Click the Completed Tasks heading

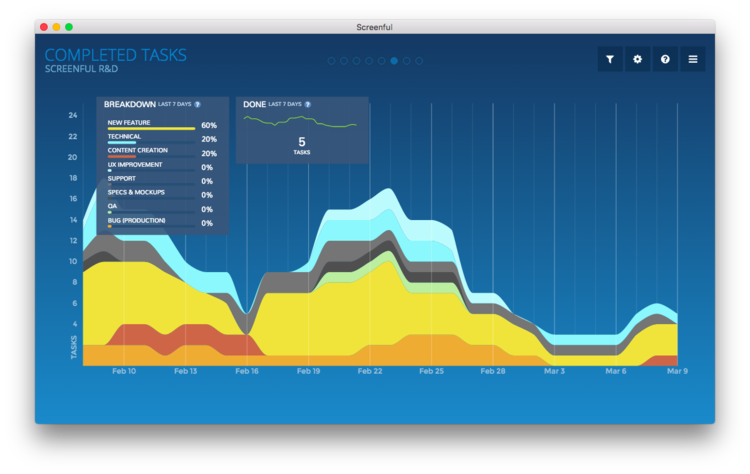pos(116,55)
